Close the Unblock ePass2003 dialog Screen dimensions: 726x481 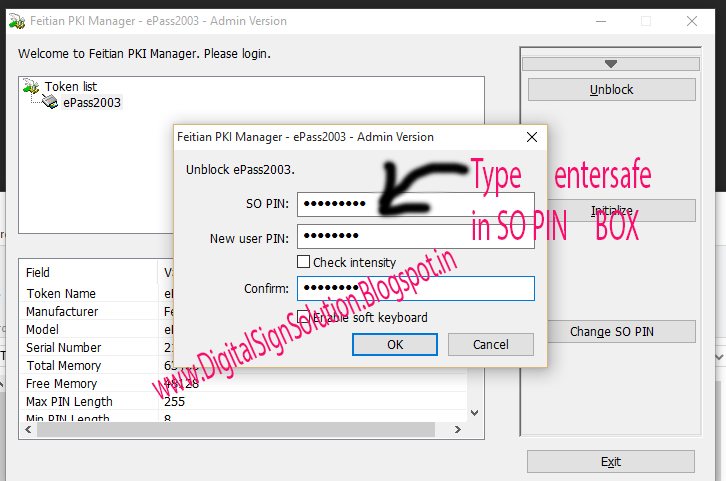[532, 137]
